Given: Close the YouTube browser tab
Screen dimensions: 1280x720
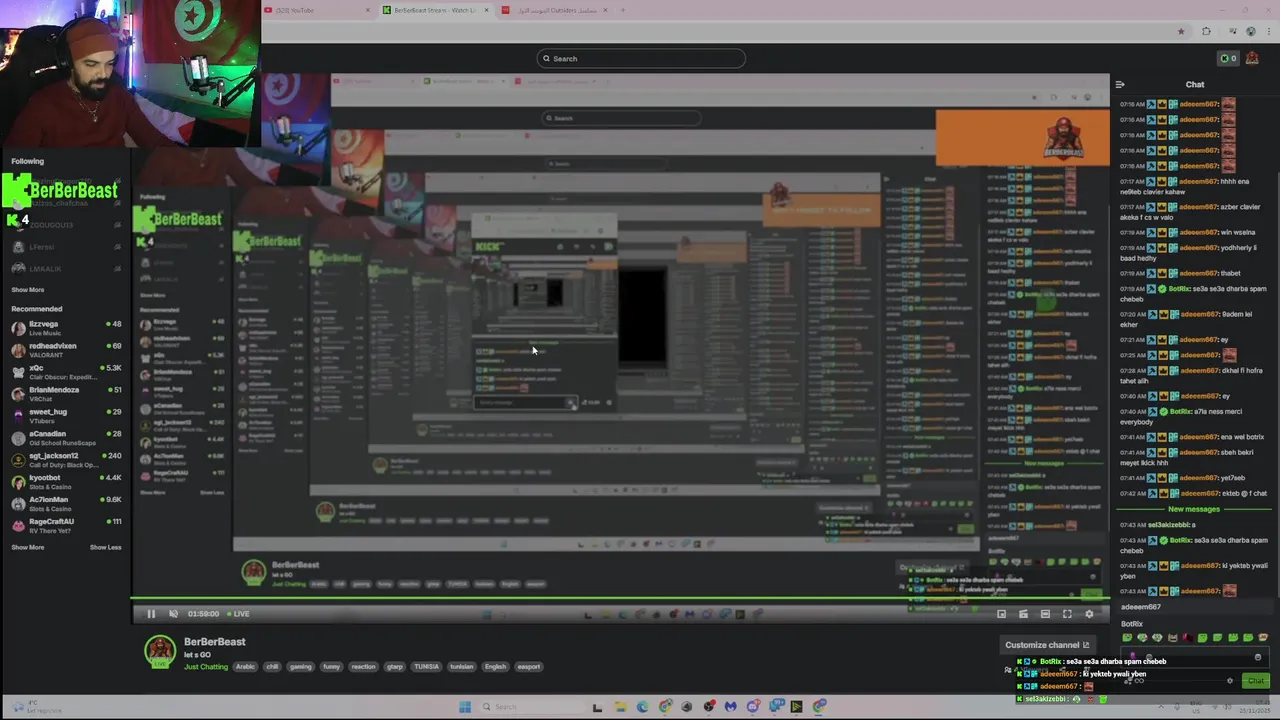Looking at the screenshot, I should point(367,10).
